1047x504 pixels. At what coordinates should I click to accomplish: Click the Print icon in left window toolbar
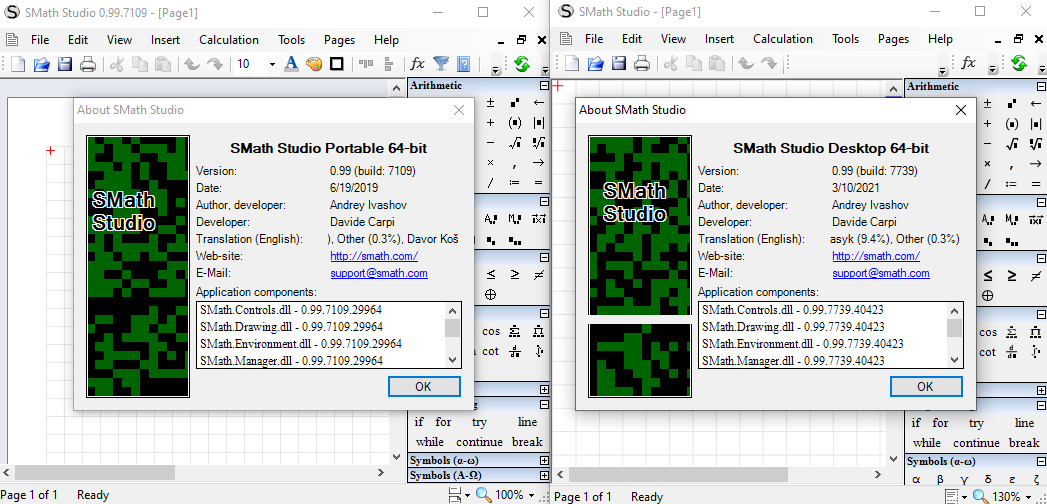coord(88,64)
